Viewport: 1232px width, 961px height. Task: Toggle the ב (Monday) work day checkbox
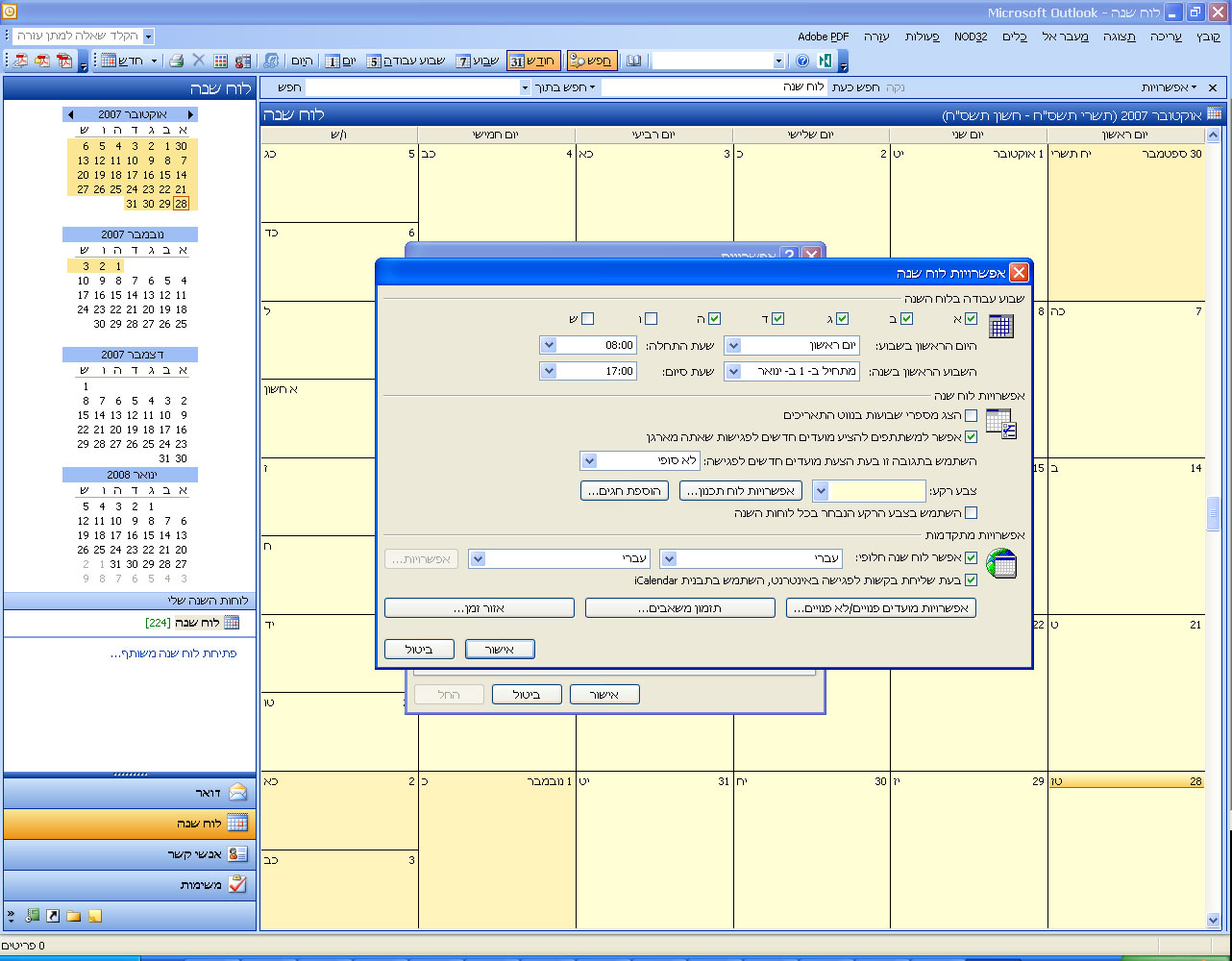click(907, 319)
